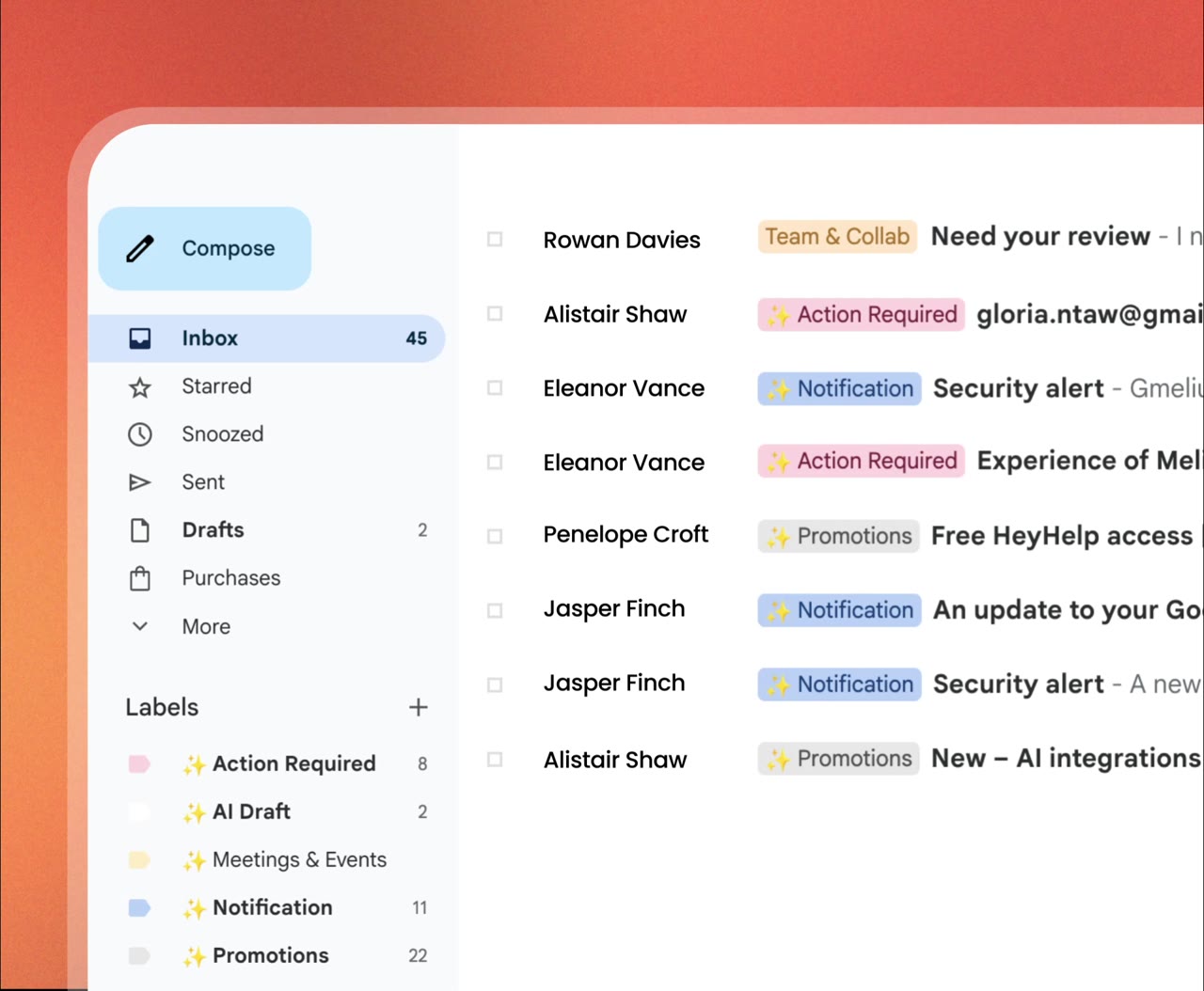The image size is (1204, 991).
Task: Open the Purchases category
Action: (231, 578)
